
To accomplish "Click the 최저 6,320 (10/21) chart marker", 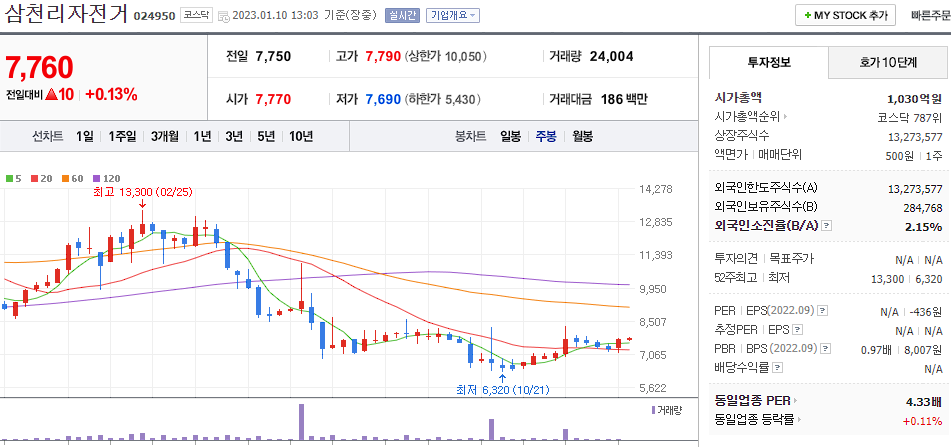I will click(503, 389).
